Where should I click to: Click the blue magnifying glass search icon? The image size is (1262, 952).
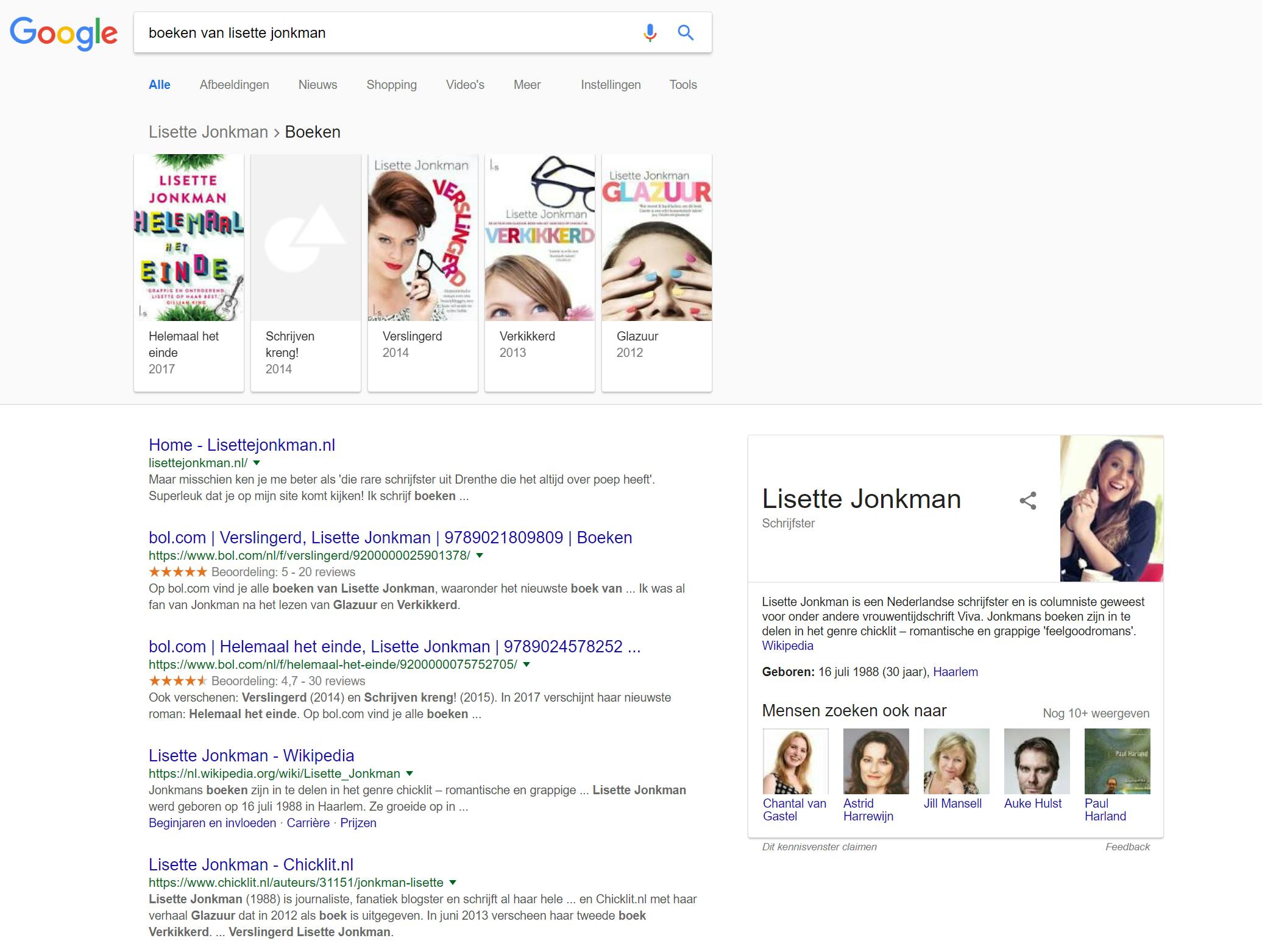(686, 33)
